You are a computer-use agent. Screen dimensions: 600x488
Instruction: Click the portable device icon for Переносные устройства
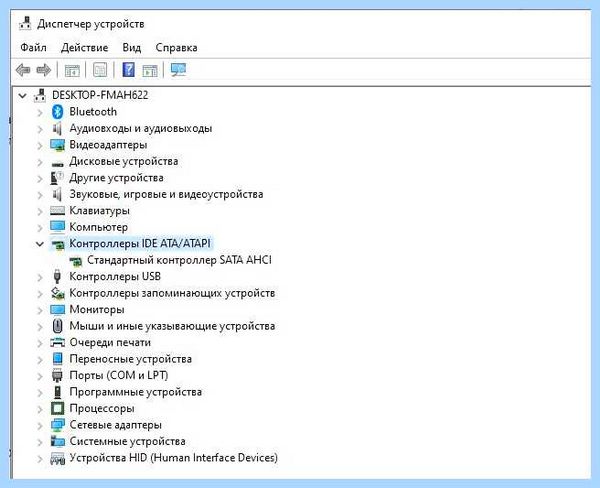click(57, 359)
